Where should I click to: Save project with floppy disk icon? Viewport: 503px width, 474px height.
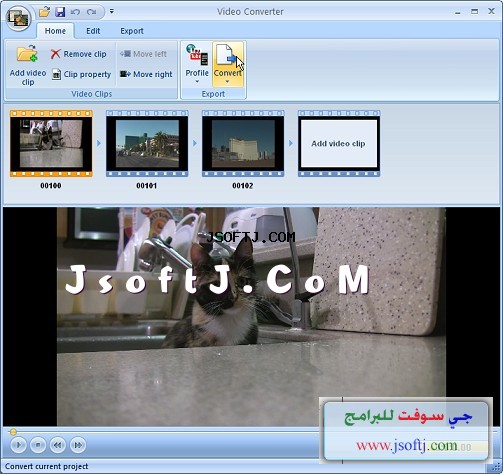pyautogui.click(x=60, y=12)
